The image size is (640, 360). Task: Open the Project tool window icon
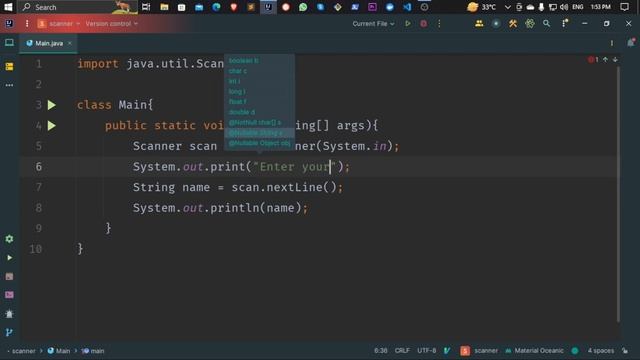click(9, 43)
